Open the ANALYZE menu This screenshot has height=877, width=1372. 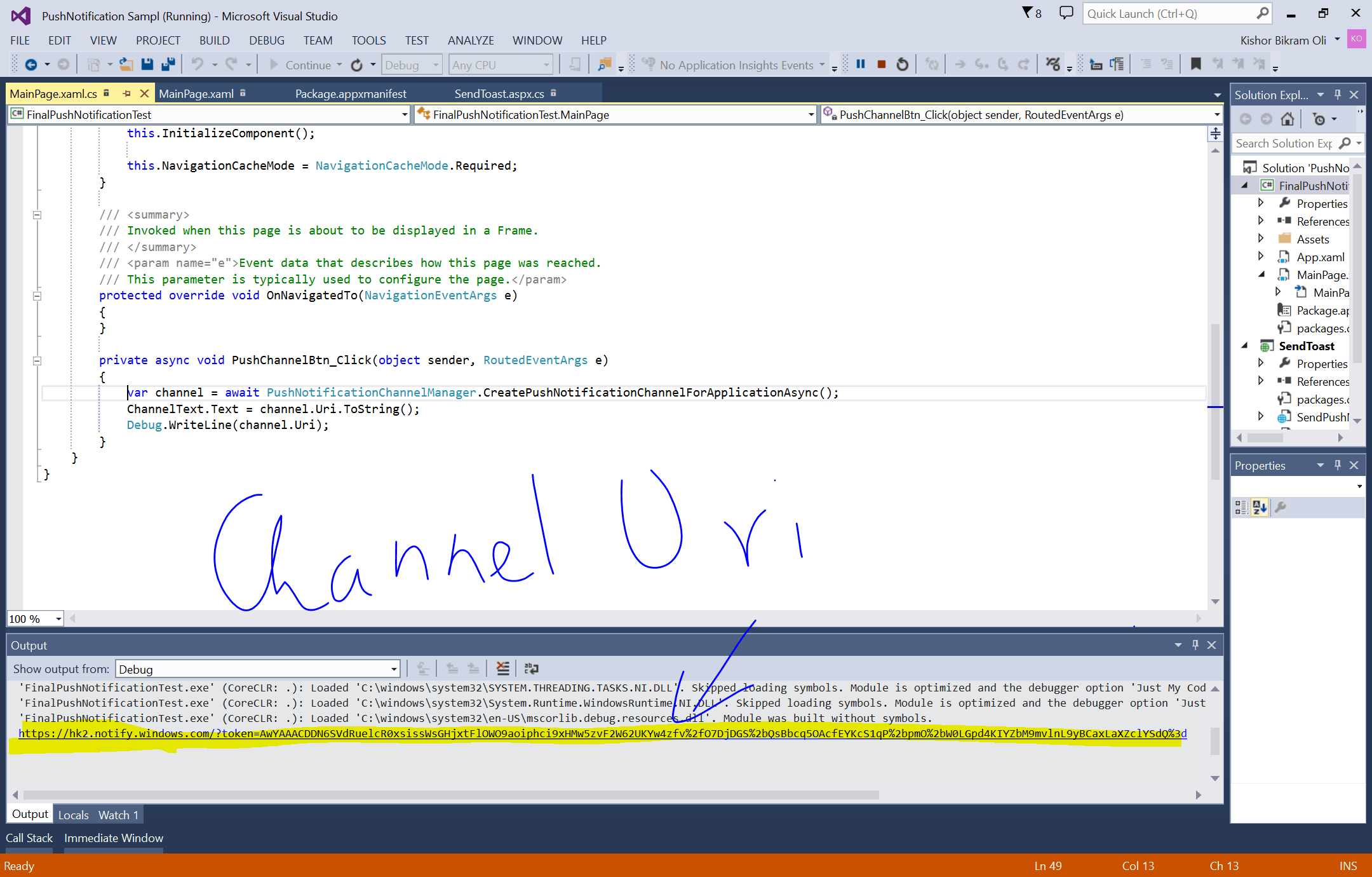(471, 41)
